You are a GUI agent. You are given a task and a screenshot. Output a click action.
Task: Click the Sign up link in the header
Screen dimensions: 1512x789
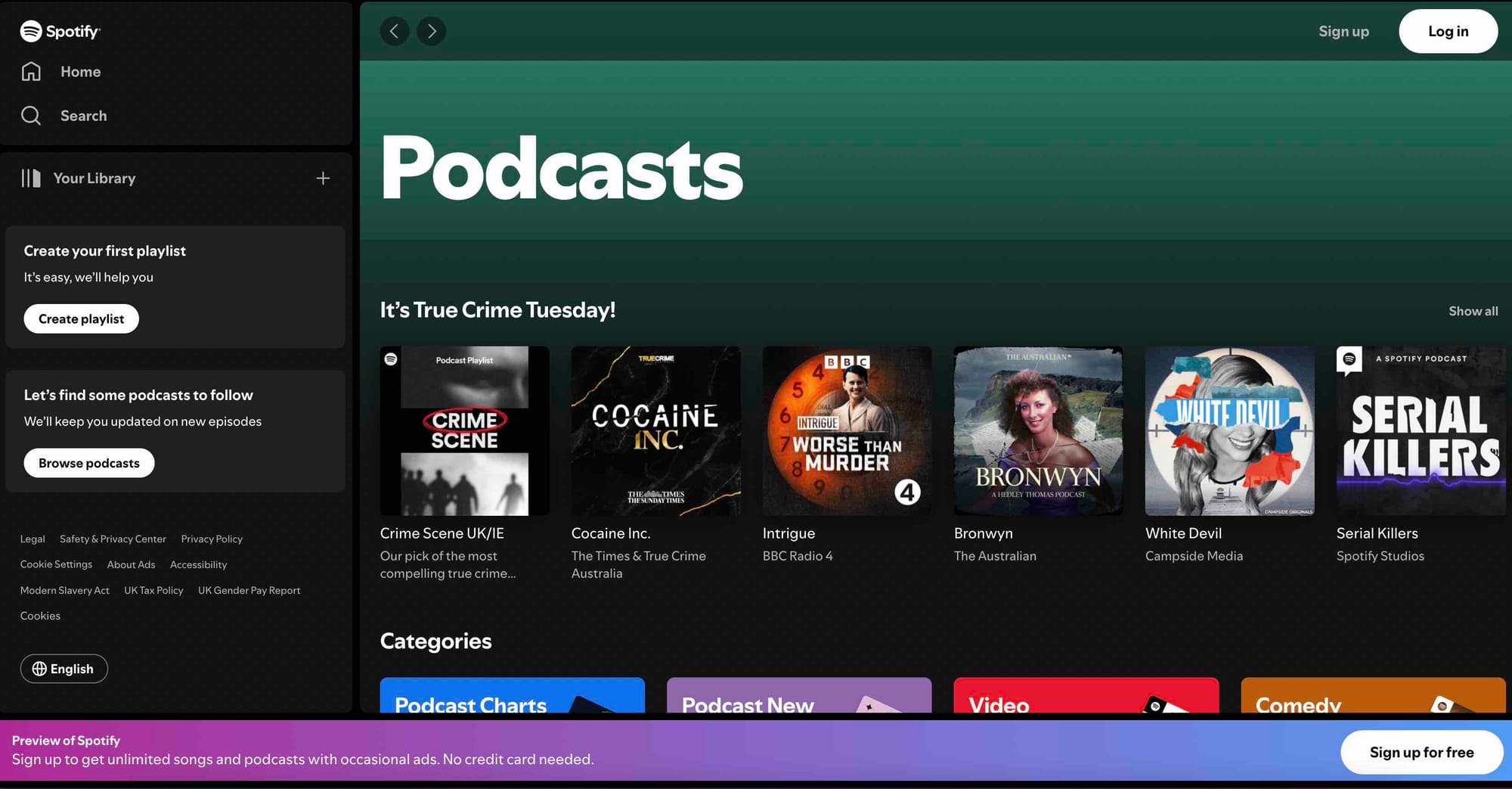pos(1343,31)
